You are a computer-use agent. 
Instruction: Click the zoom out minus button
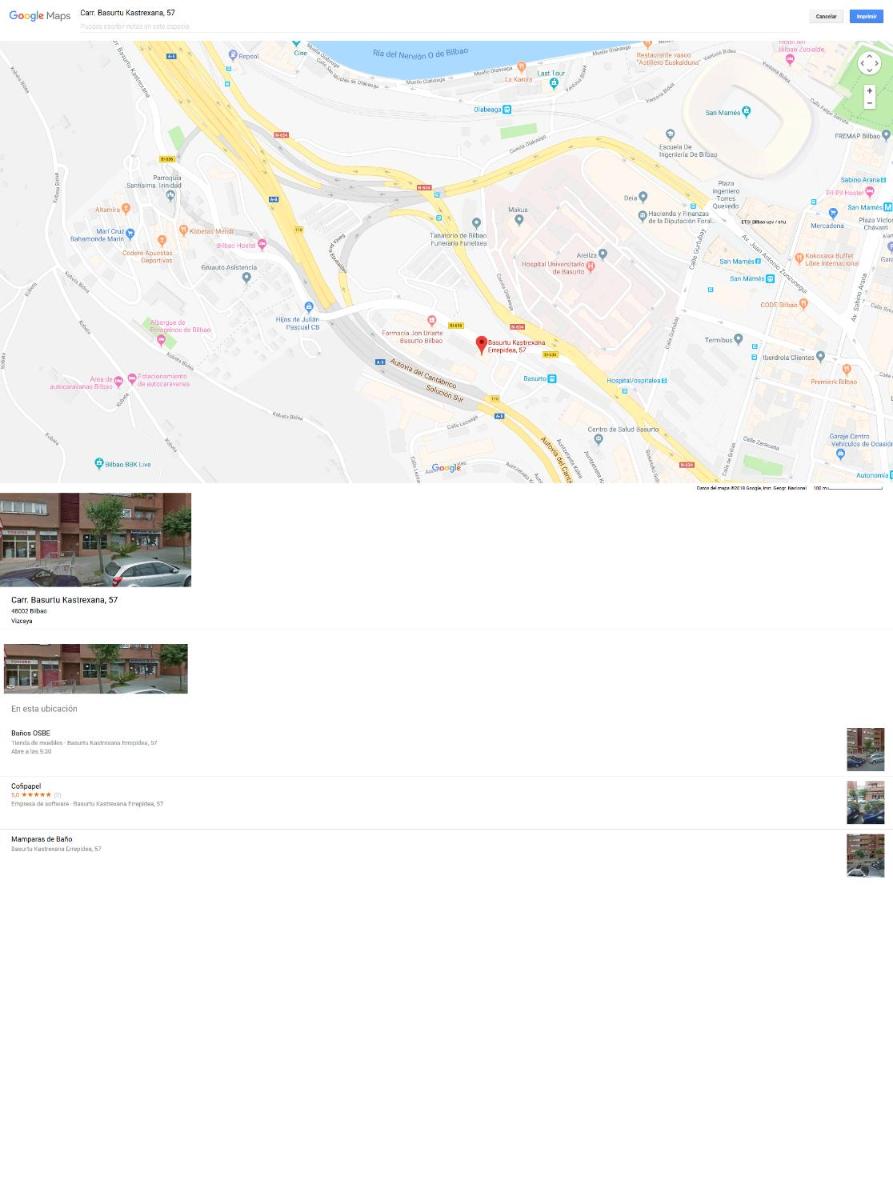[869, 103]
